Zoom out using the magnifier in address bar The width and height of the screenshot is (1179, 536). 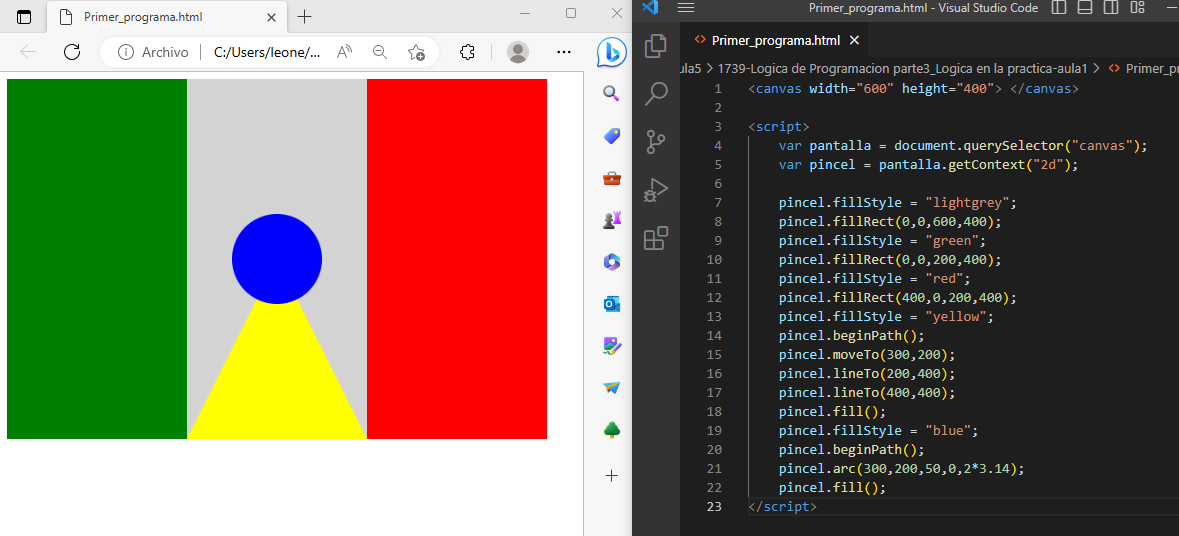tap(380, 52)
